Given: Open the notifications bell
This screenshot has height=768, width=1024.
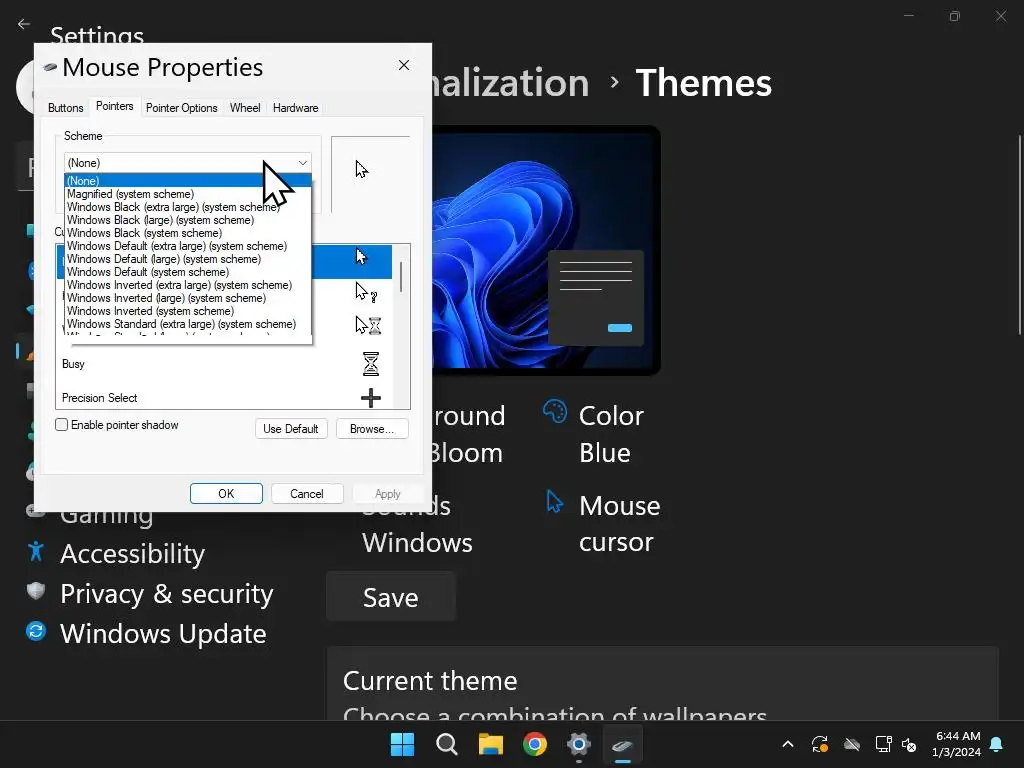Looking at the screenshot, I should pyautogui.click(x=997, y=744).
